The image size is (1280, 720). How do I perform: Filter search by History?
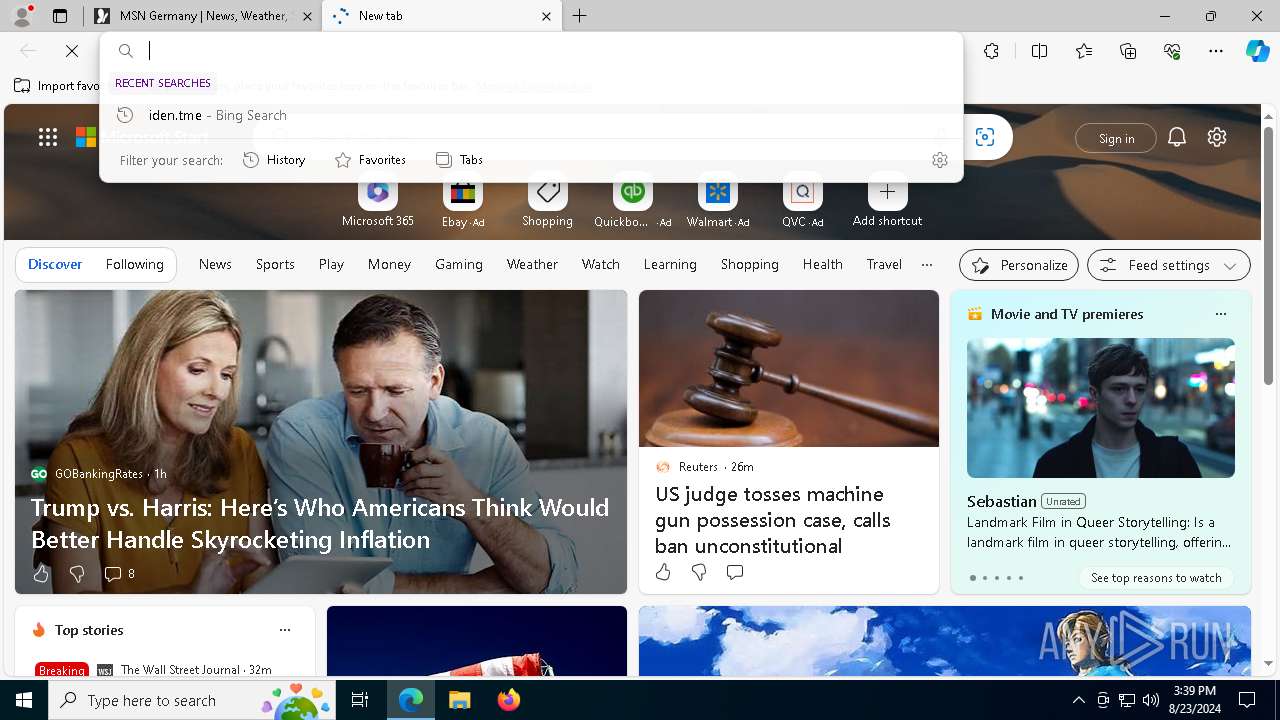point(274,160)
